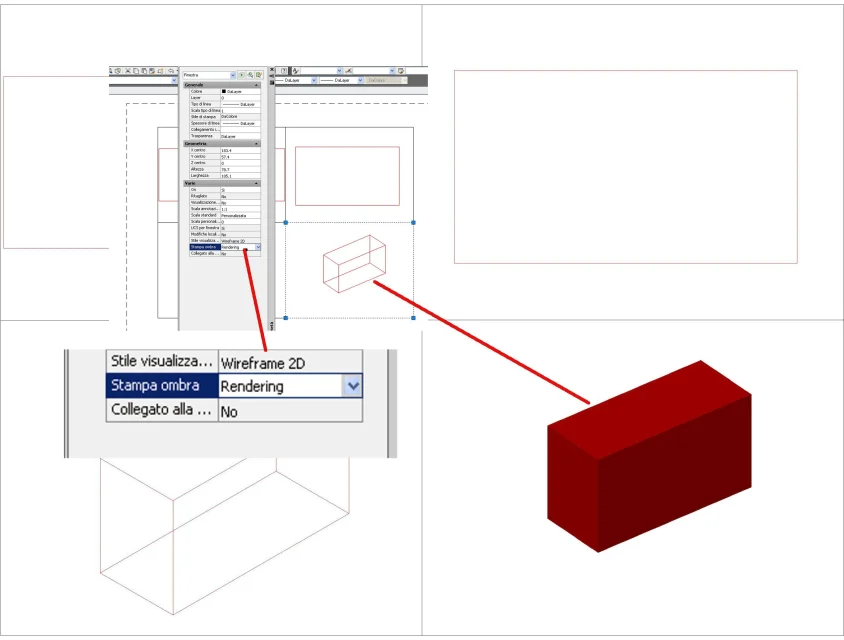Open the dimension style dropdown list

(392, 71)
